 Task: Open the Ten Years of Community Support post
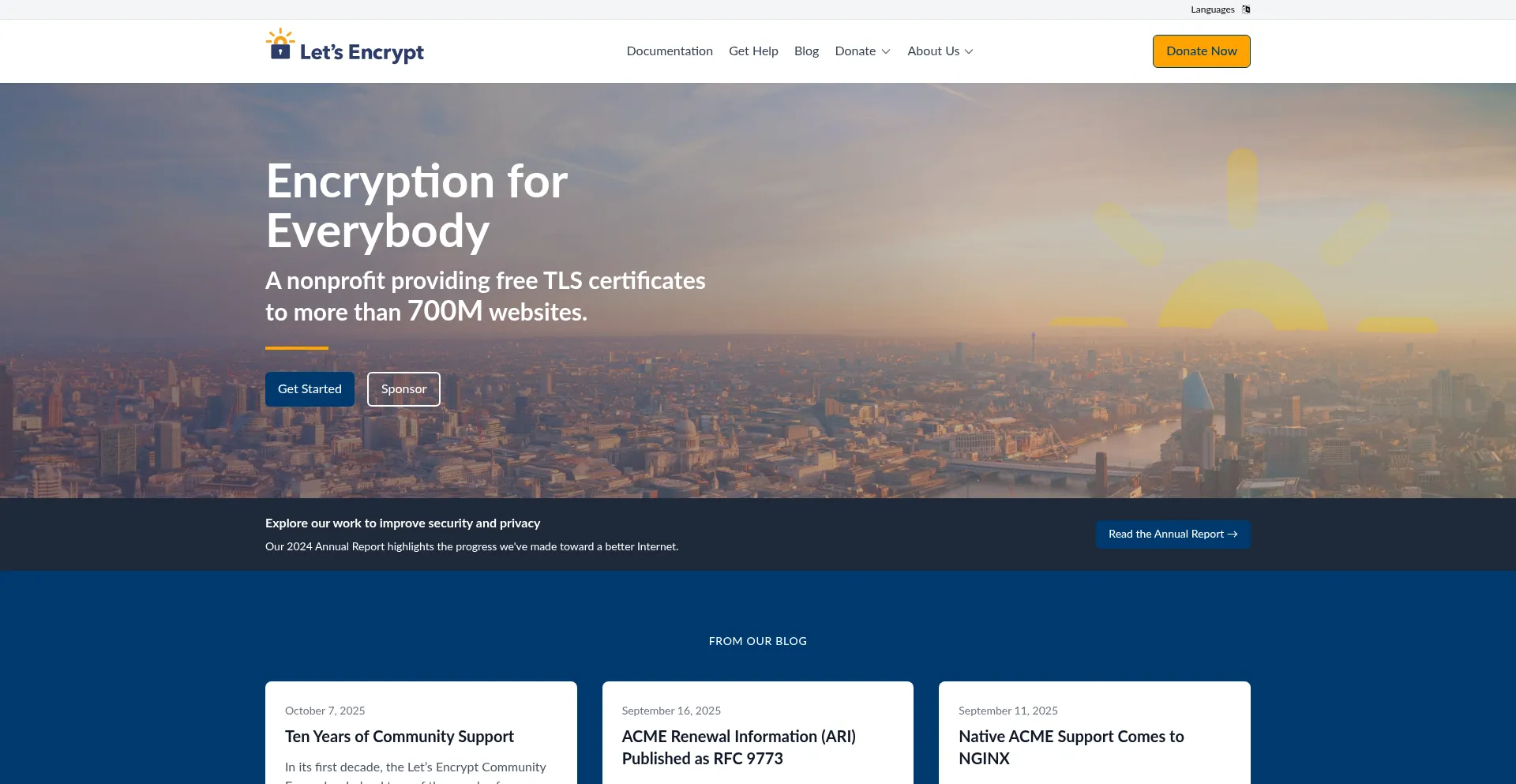tap(399, 737)
